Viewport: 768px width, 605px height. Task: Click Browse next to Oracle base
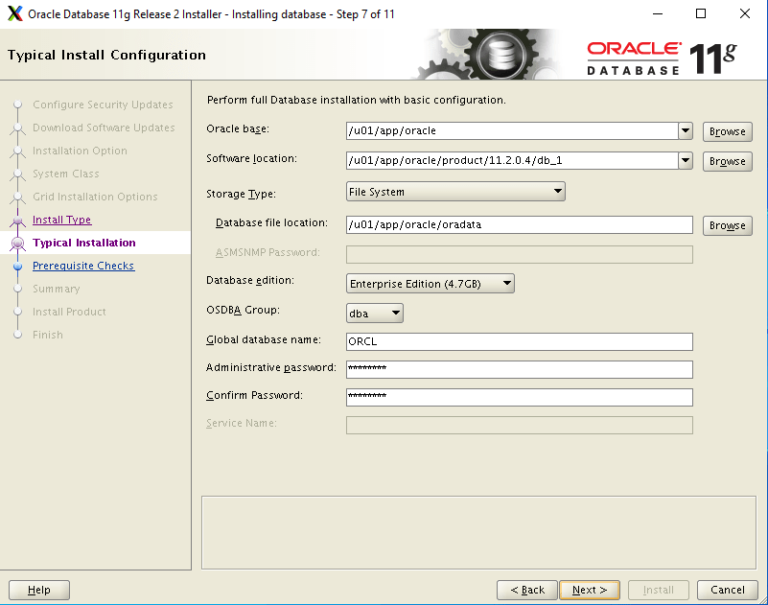pyautogui.click(x=727, y=131)
